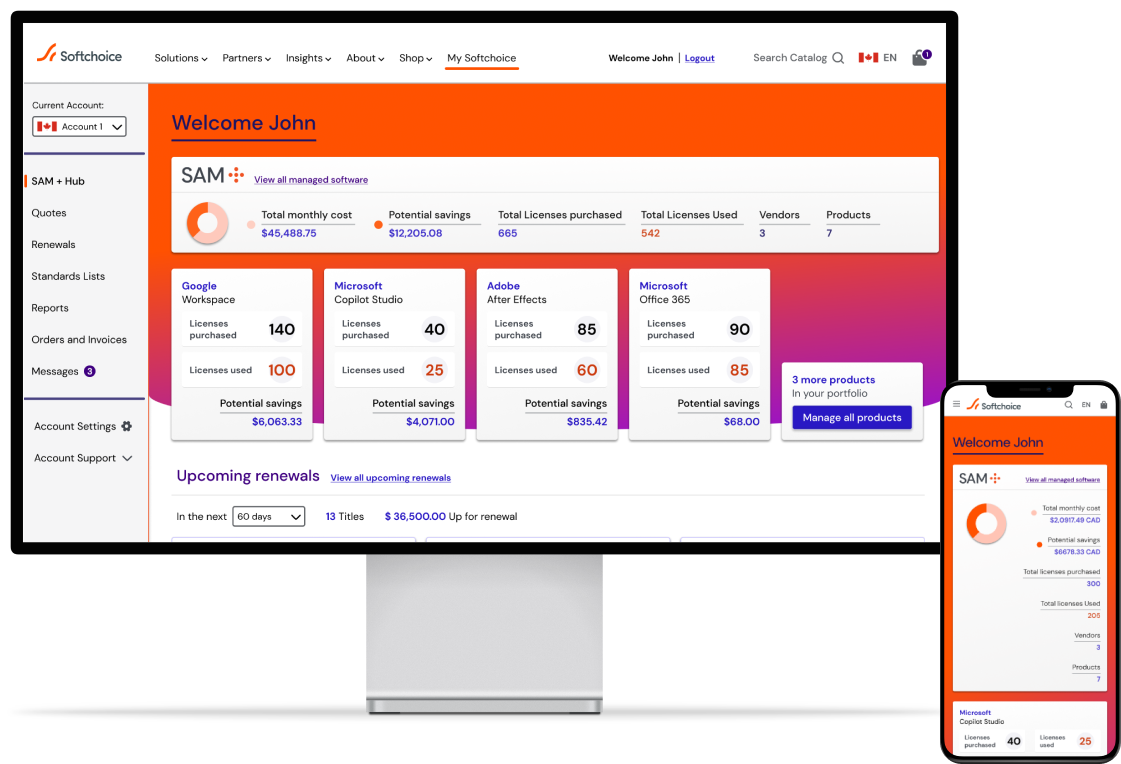This screenshot has height=764, width=1121.
Task: Change the renewal period from 60 days
Action: tap(268, 516)
